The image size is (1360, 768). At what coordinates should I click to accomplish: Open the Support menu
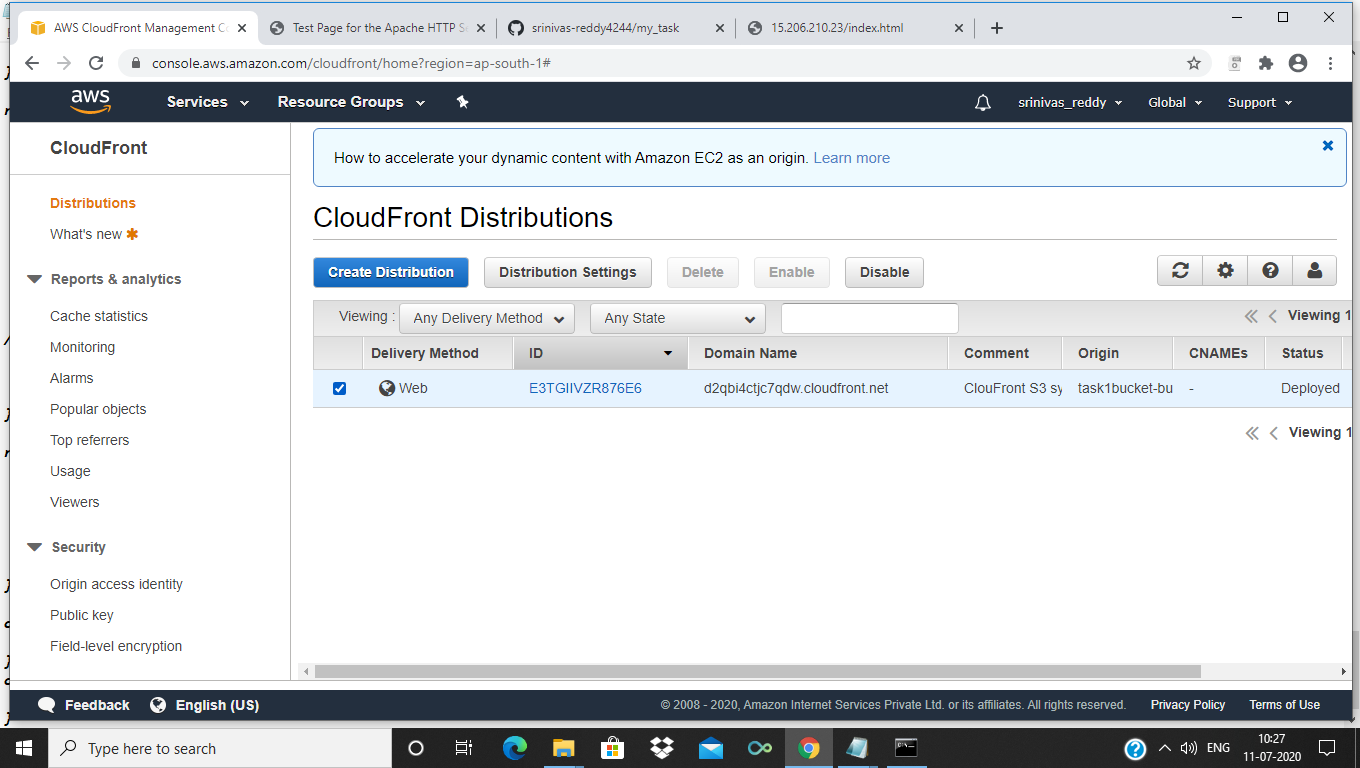1260,102
